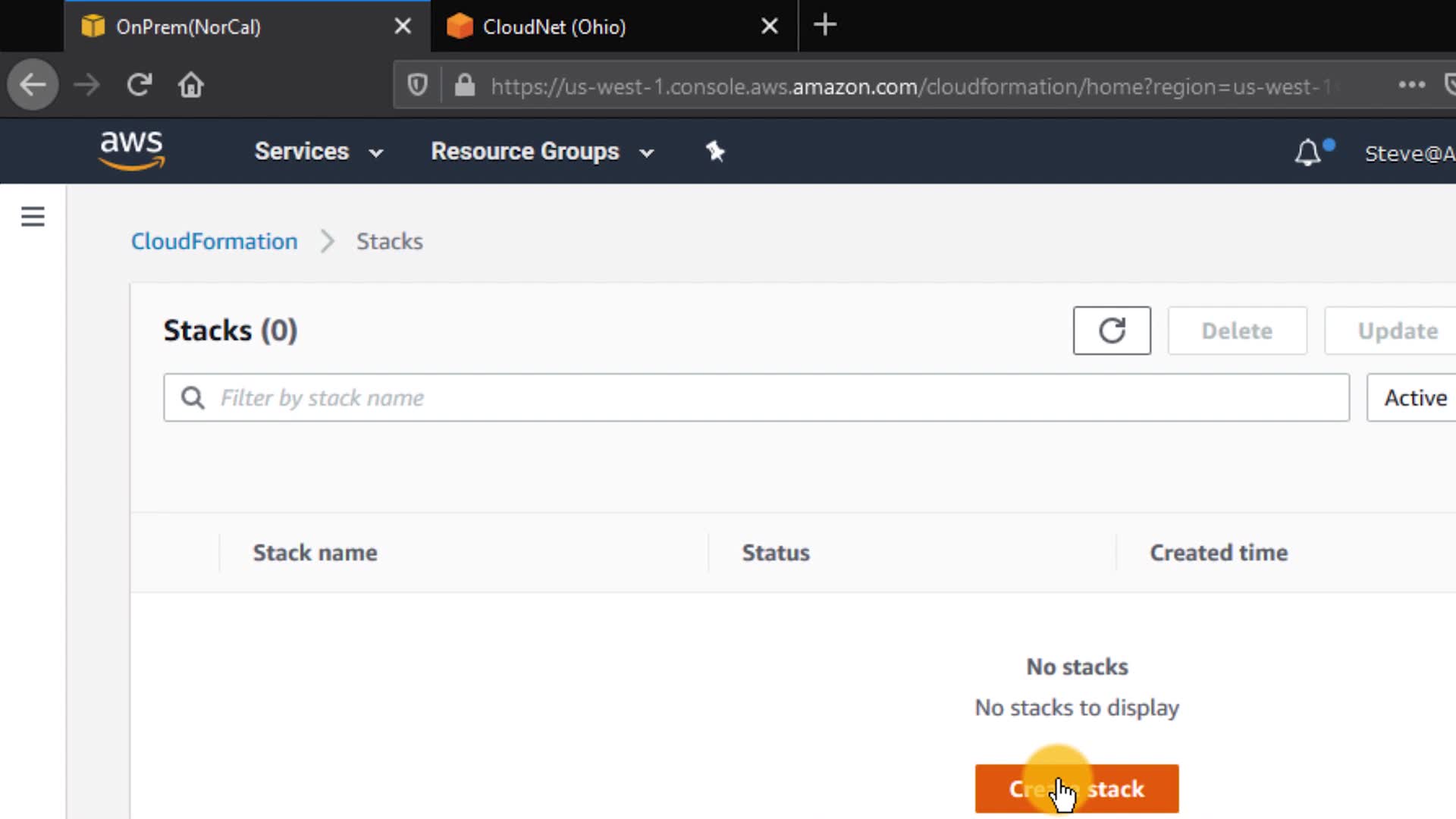Open a new browser tab
The width and height of the screenshot is (1456, 819).
click(x=825, y=26)
